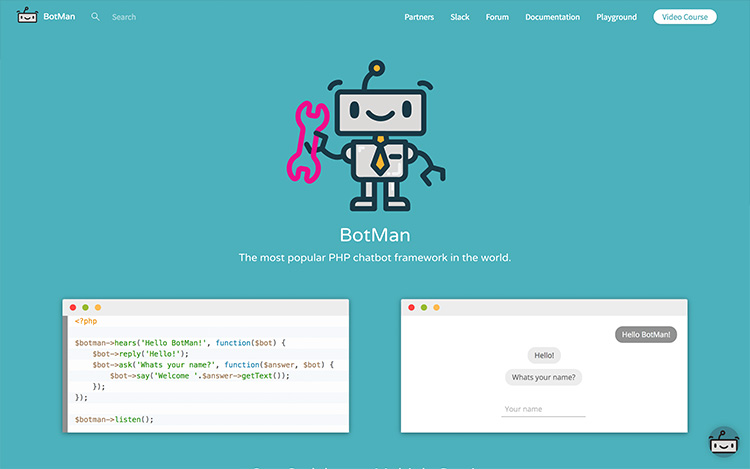750x469 pixels.
Task: Open the Partners menu item
Action: coord(419,17)
